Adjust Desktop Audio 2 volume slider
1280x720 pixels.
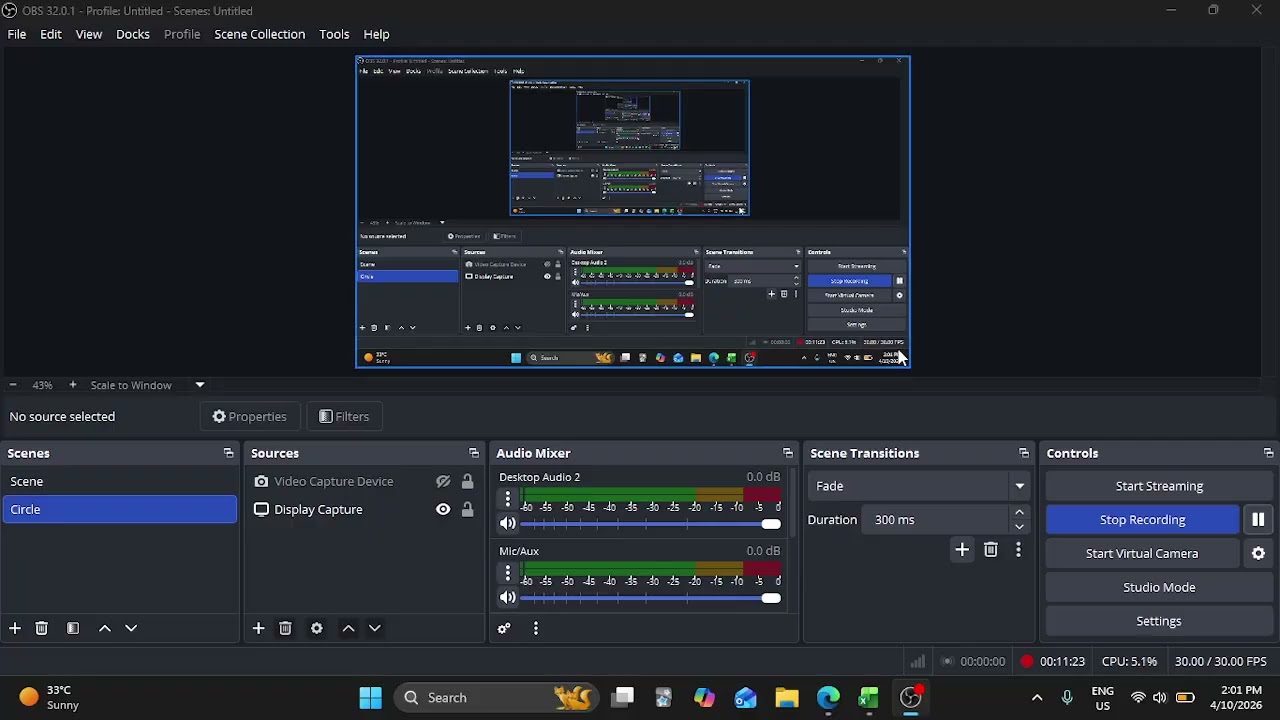pyautogui.click(x=650, y=524)
